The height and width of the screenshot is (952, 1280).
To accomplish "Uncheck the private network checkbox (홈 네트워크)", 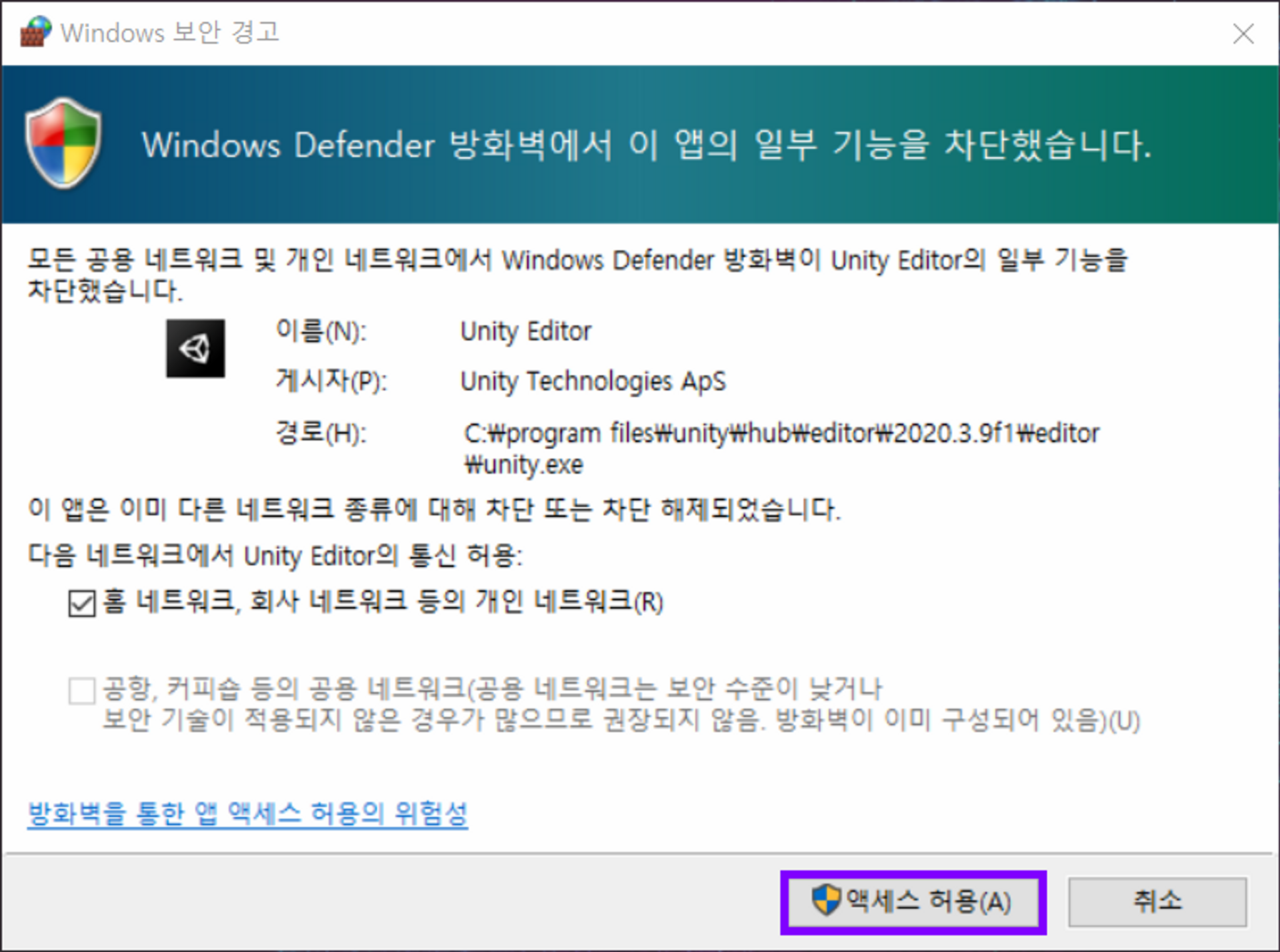I will click(82, 603).
